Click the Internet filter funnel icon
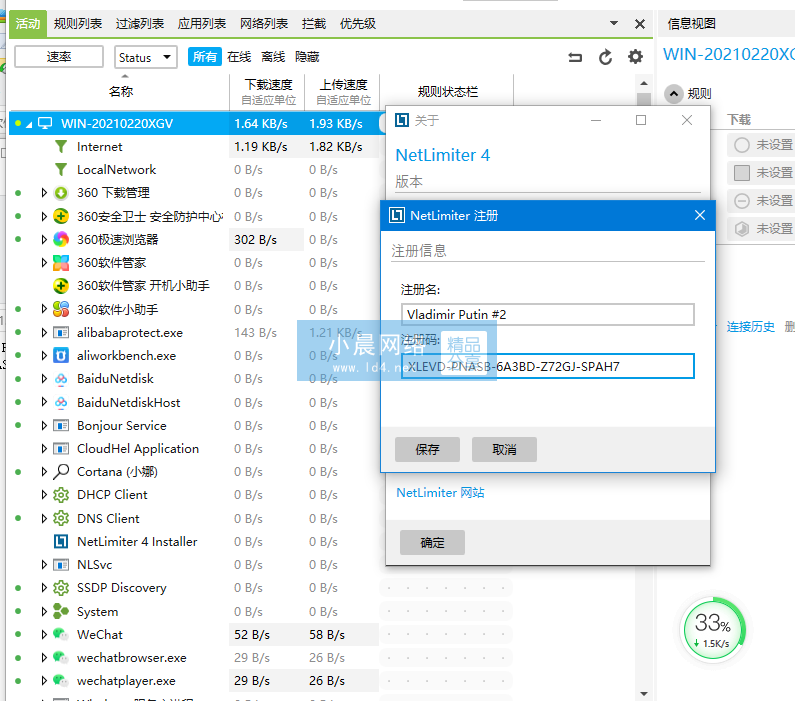This screenshot has height=701, width=795. [61, 146]
